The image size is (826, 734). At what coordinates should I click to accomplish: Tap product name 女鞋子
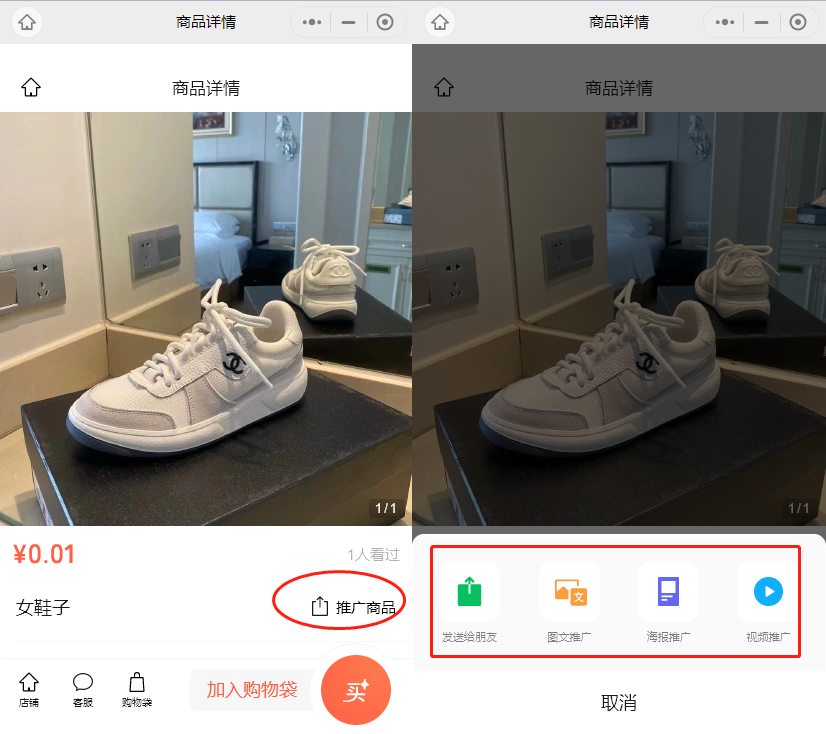[43, 608]
